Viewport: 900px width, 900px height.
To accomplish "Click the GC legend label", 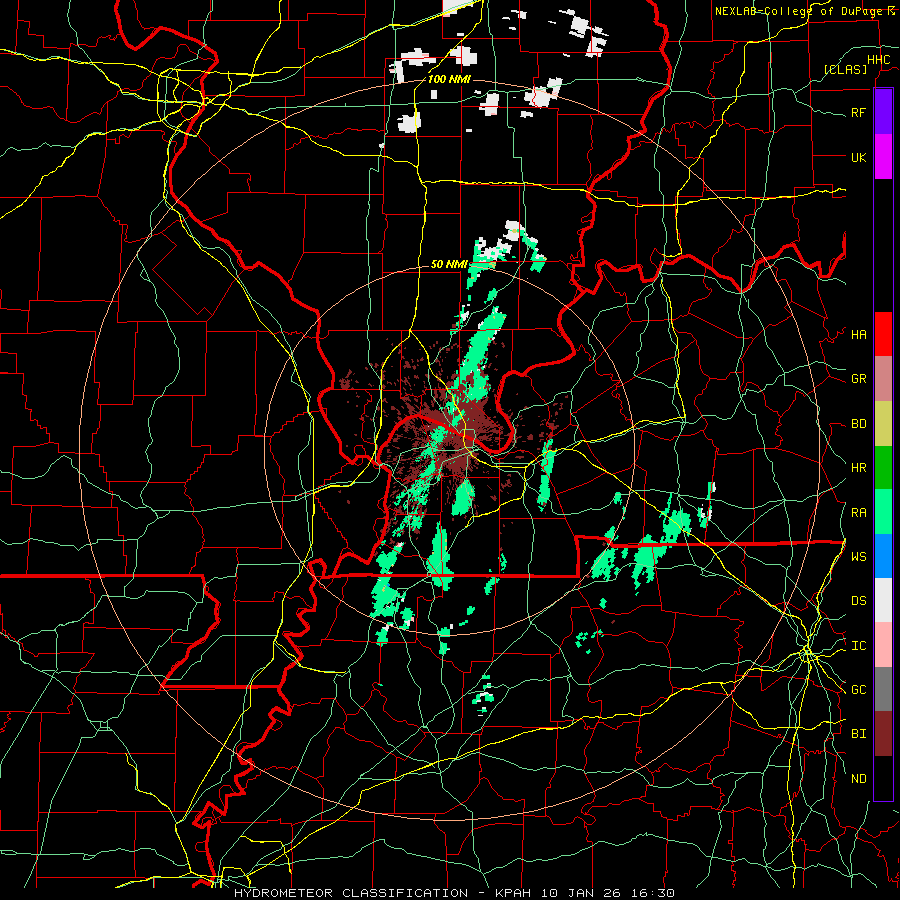I will (858, 690).
